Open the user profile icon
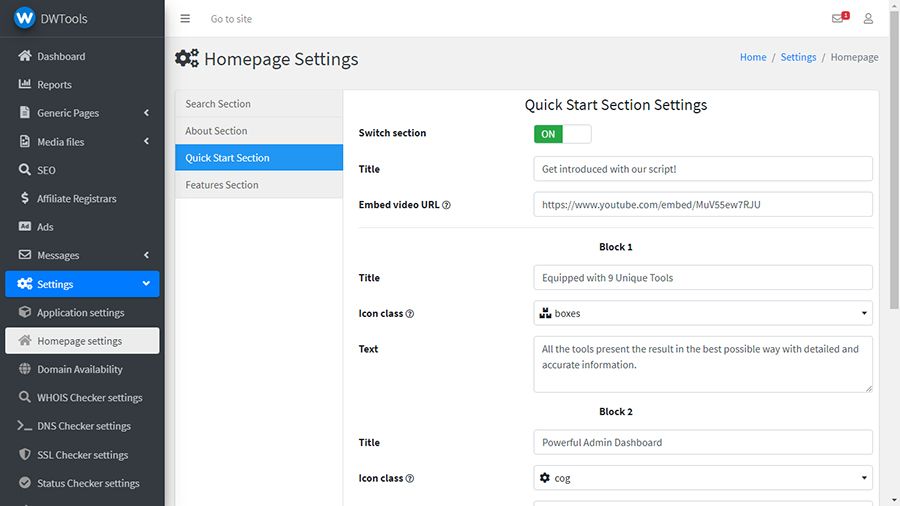 coord(868,19)
